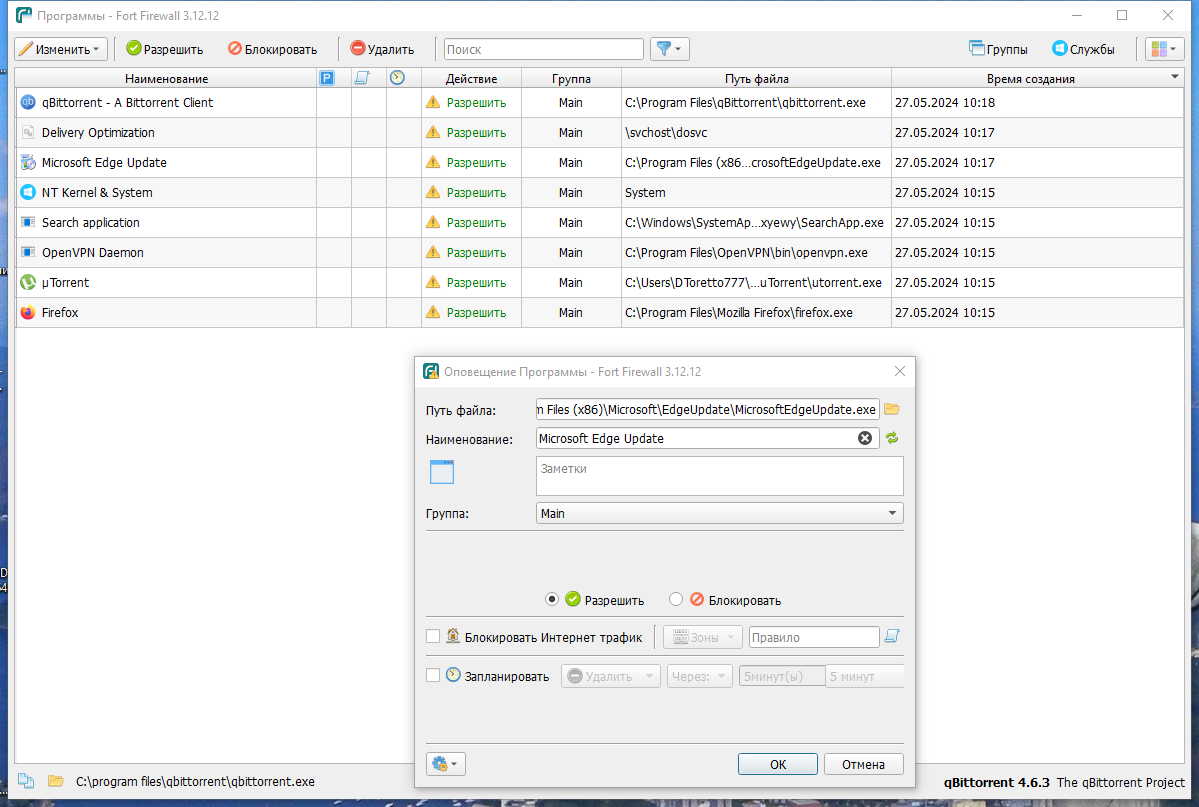Image resolution: width=1199 pixels, height=807 pixels.
Task: Sort by Наименование column header
Action: 166,78
